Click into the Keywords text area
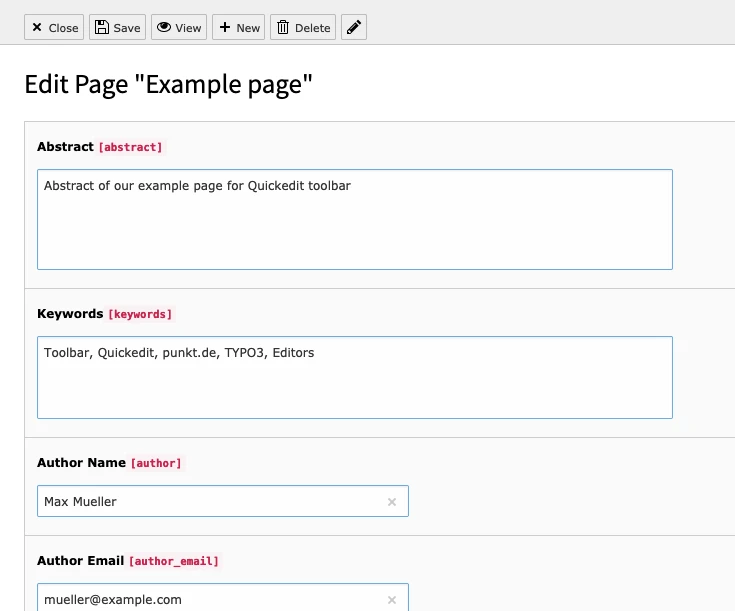This screenshot has width=735, height=611. (355, 377)
